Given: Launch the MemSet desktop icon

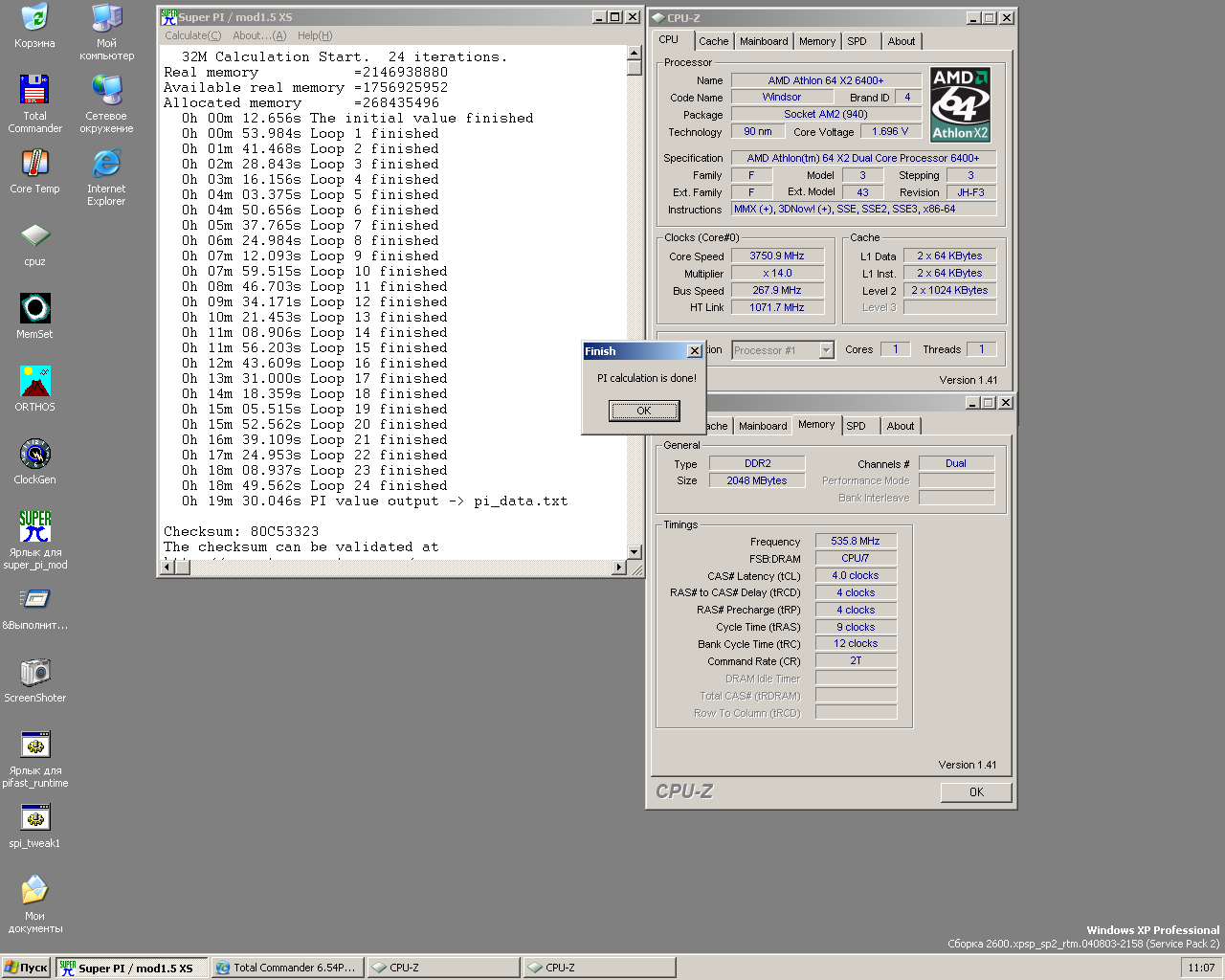Looking at the screenshot, I should (34, 316).
